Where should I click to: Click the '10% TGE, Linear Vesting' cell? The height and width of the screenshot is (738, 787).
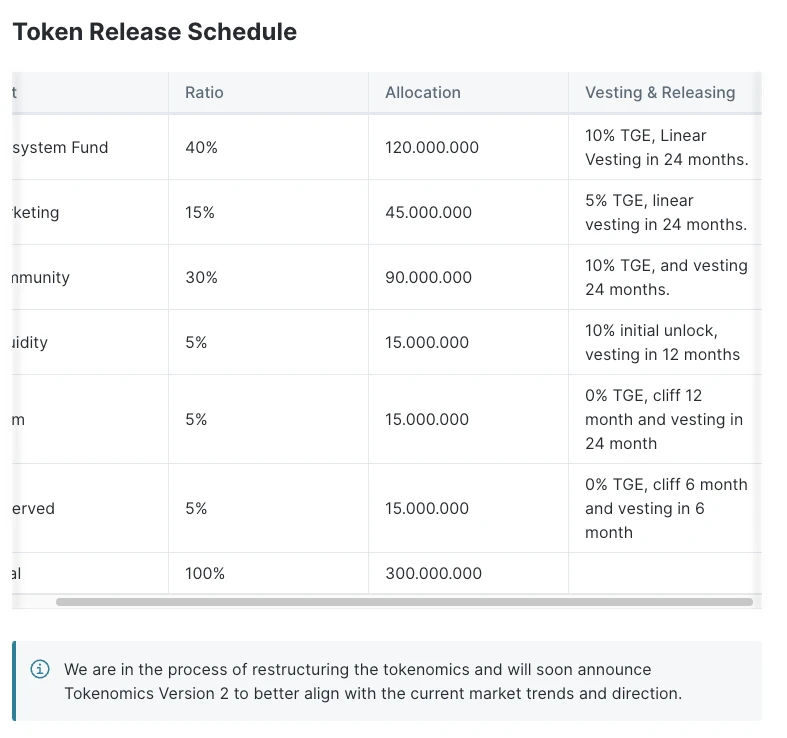coord(666,147)
